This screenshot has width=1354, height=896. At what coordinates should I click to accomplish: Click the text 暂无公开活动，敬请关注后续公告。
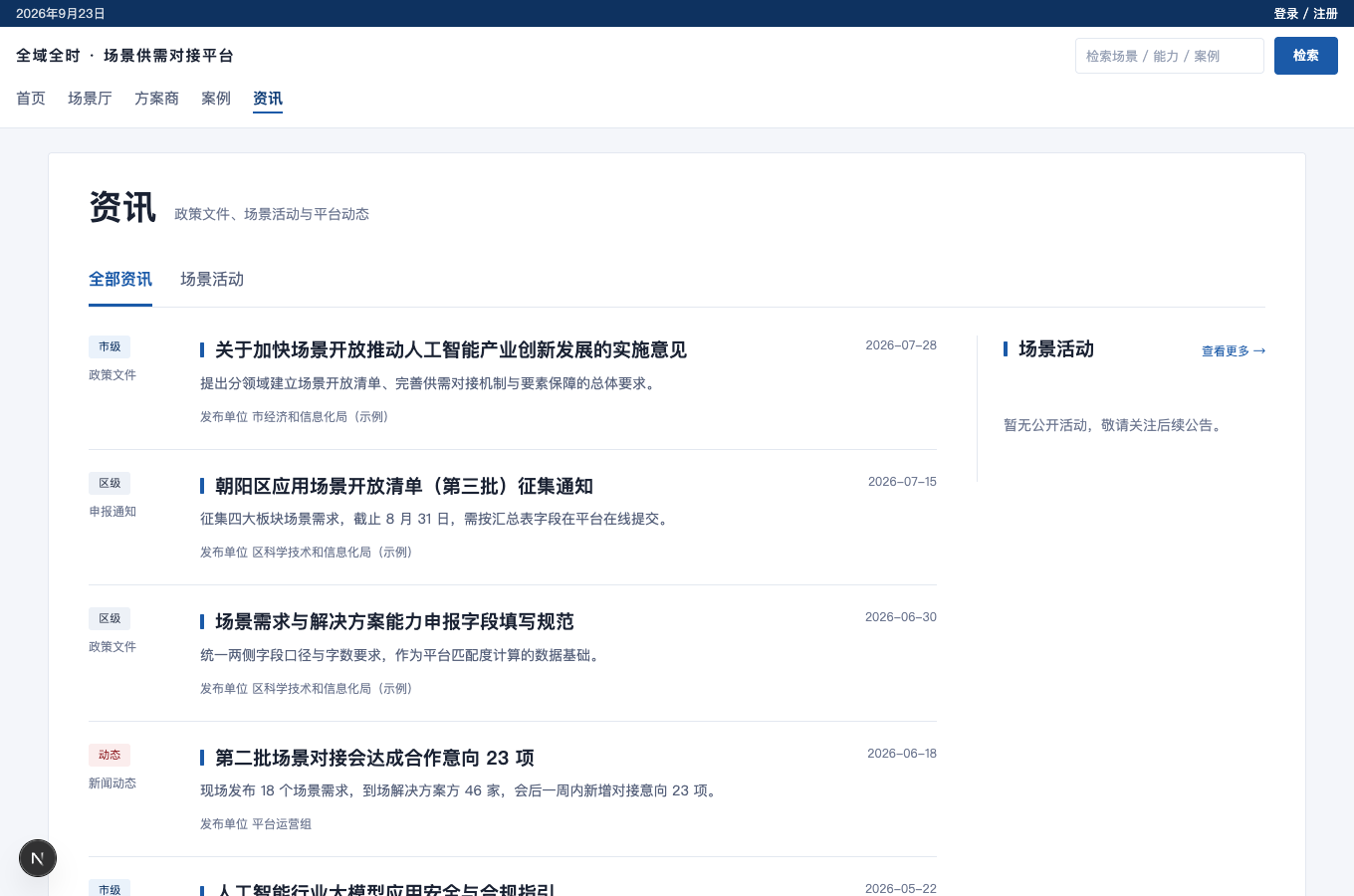pyautogui.click(x=1115, y=425)
